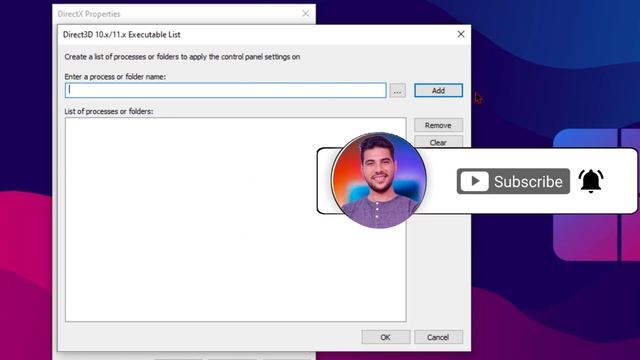Click the Add button
The image size is (640, 360).
(x=438, y=91)
